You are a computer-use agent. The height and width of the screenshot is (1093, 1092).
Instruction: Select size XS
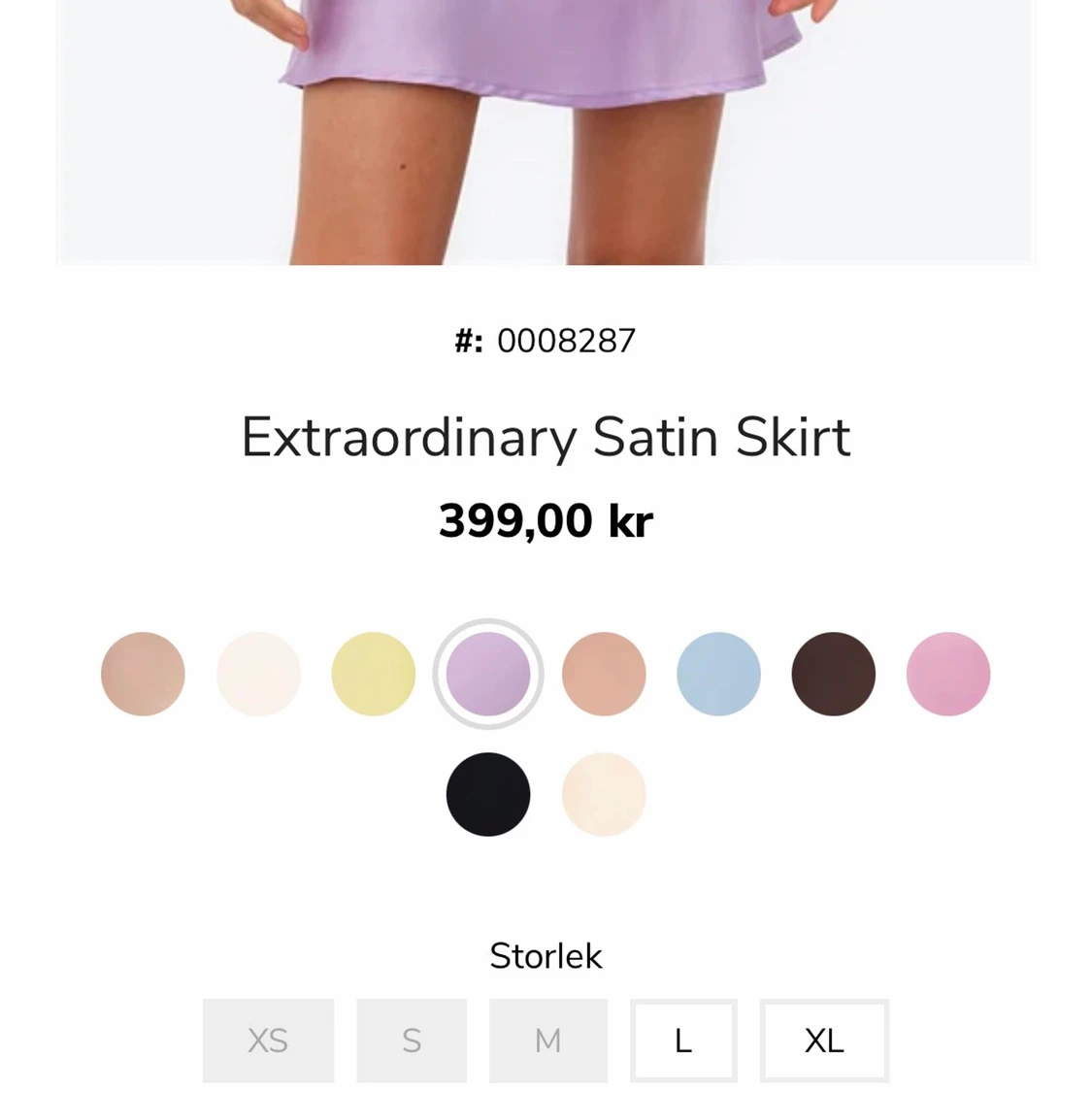268,1041
